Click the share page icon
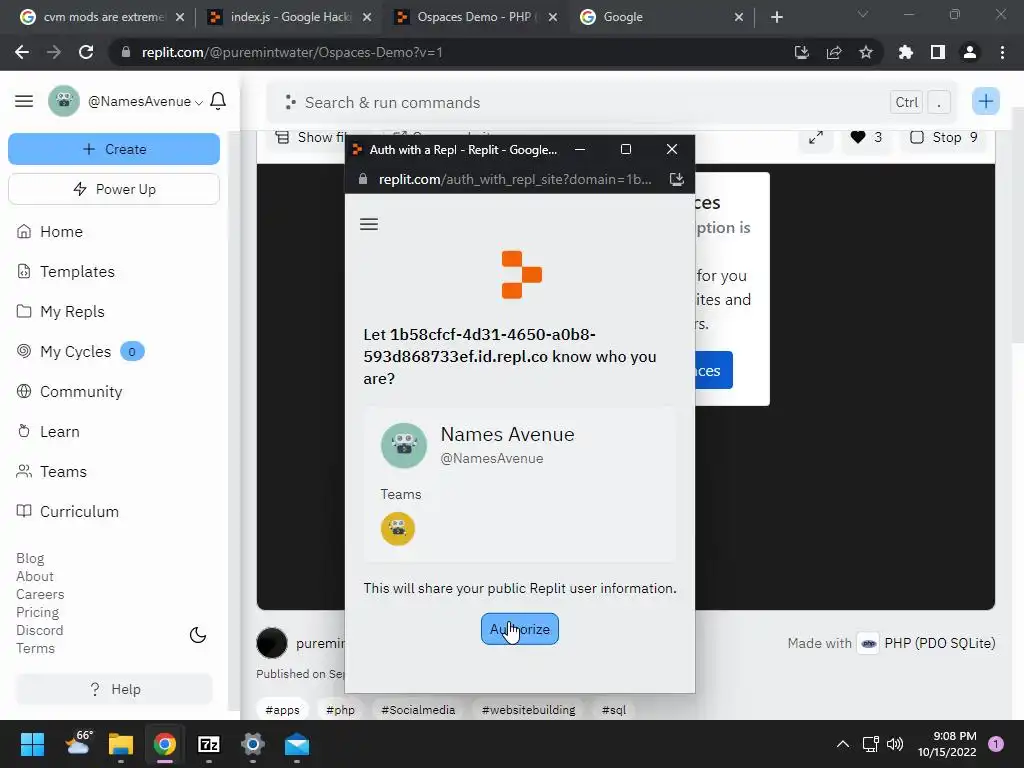The height and width of the screenshot is (768, 1024). (834, 52)
